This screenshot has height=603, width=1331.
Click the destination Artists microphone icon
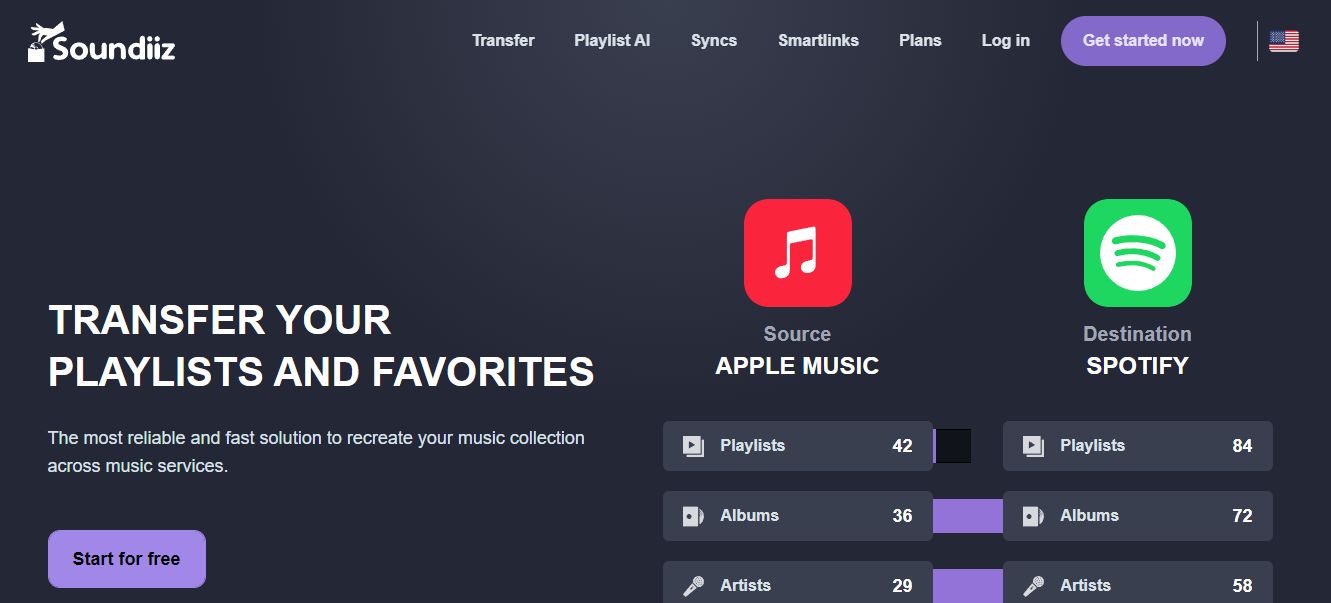tap(1033, 586)
